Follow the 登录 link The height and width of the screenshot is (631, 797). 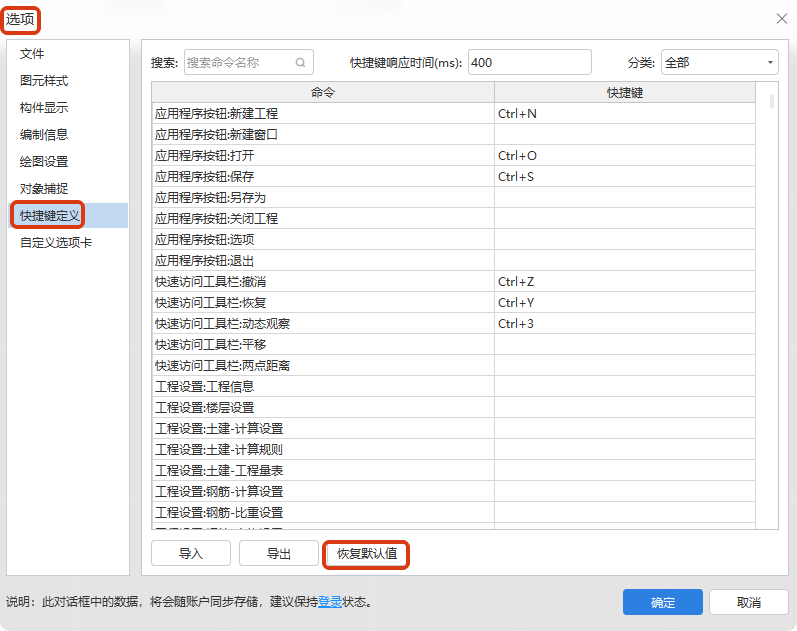point(330,602)
